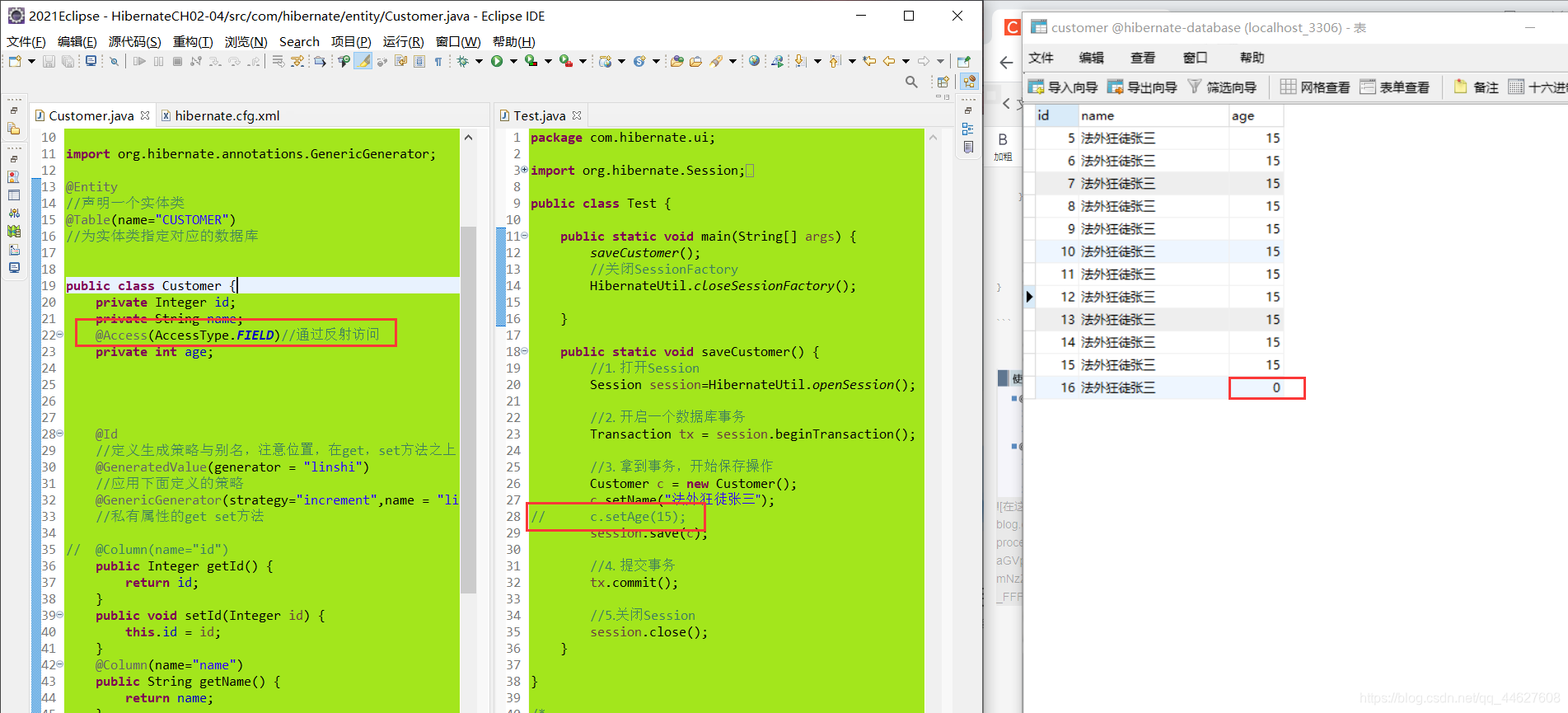Close the Customer.java tab
The height and width of the screenshot is (713, 1568).
(x=145, y=115)
